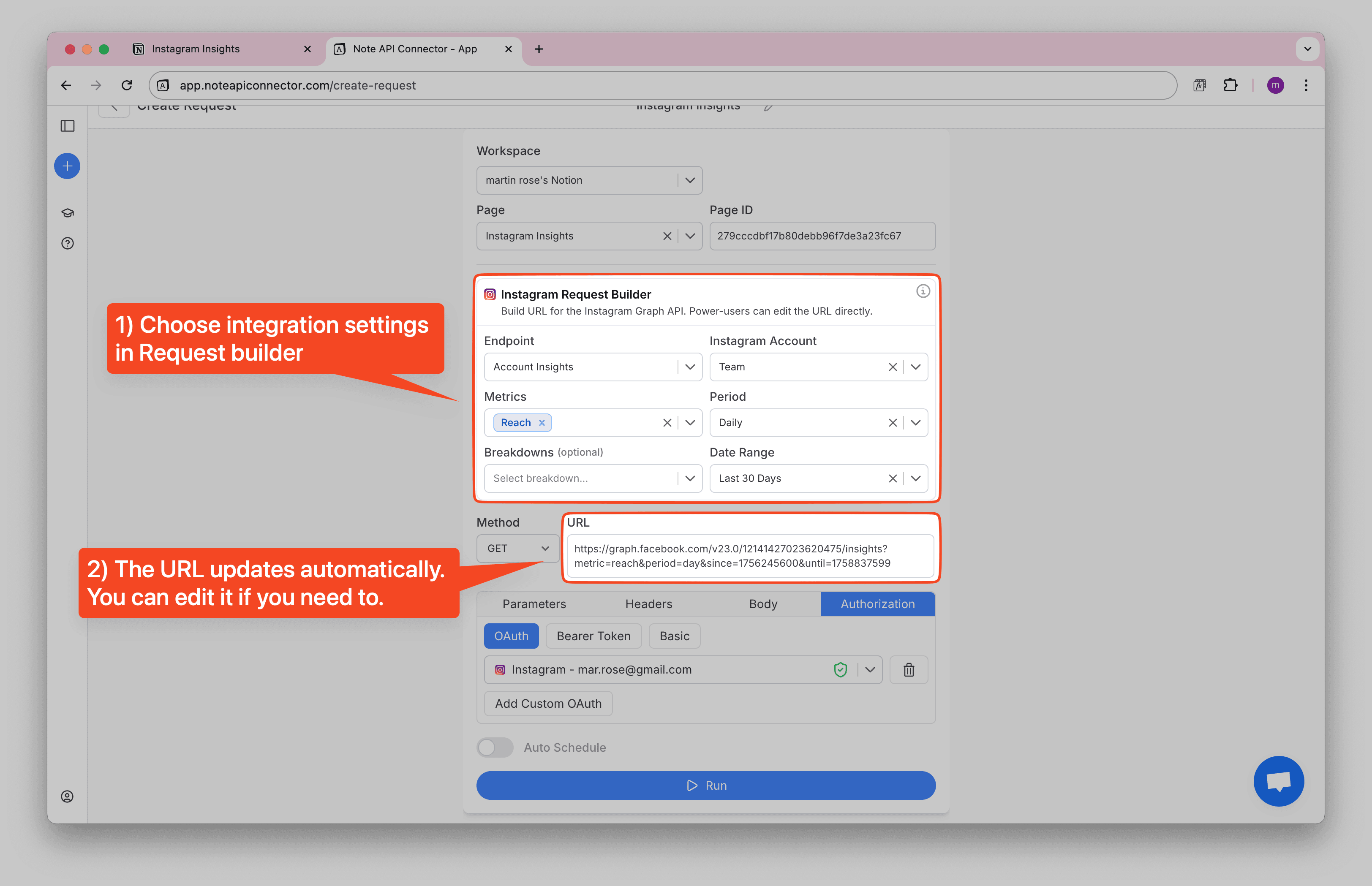Close the Instagram Insights browser tab
The image size is (1372, 886).
tap(308, 49)
